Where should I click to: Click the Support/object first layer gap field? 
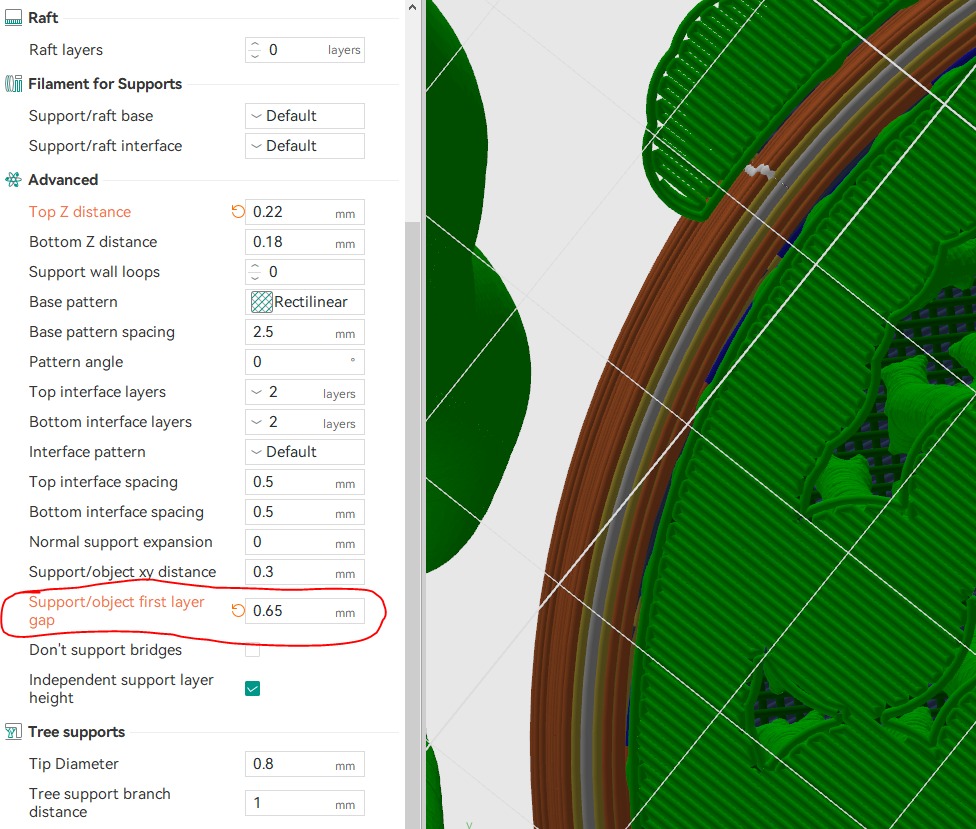(304, 611)
